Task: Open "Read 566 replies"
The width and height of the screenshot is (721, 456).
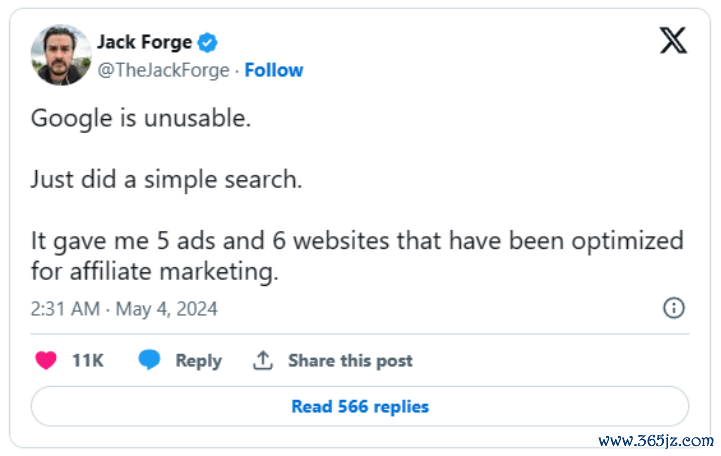Action: pos(360,407)
